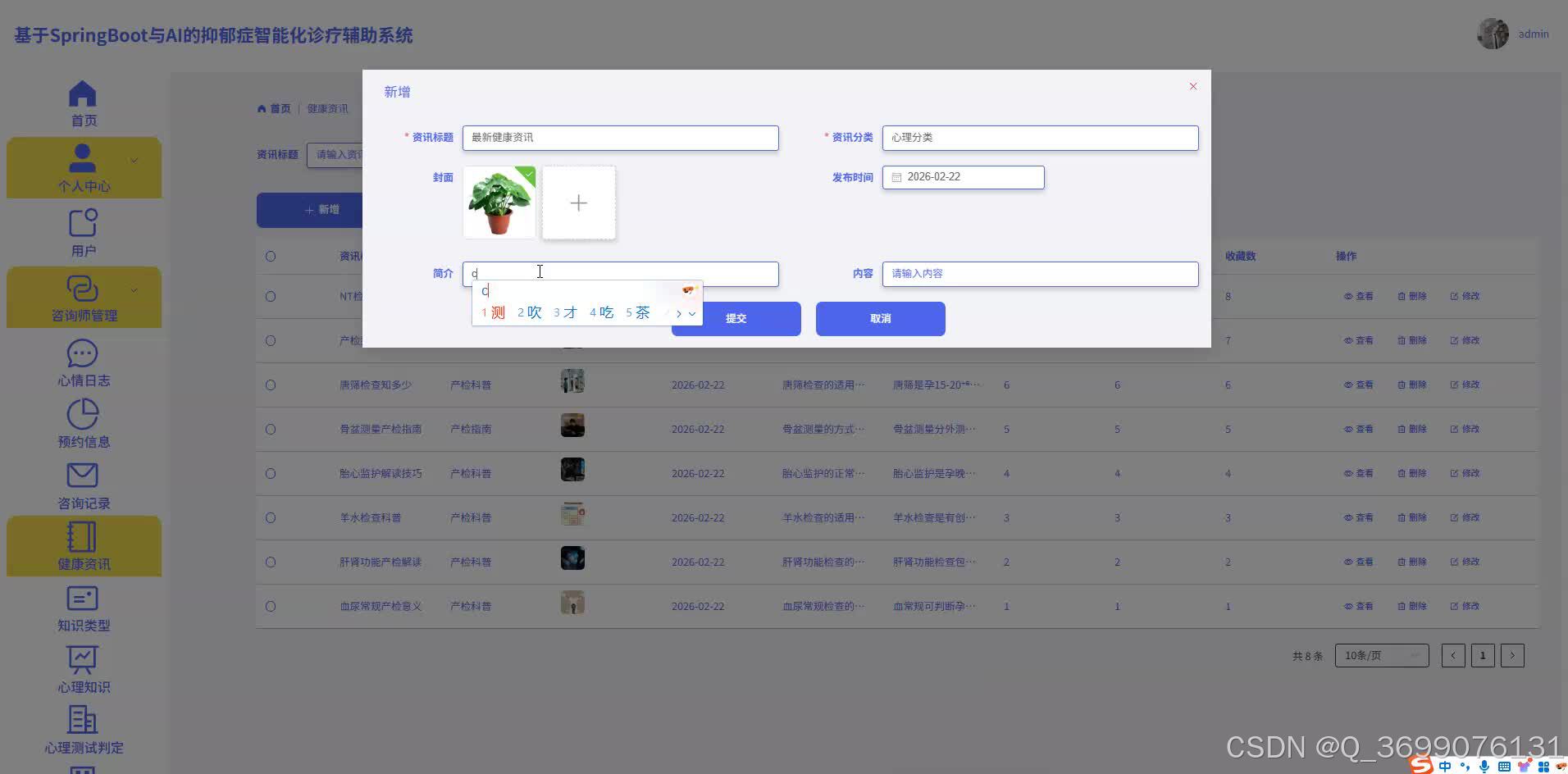
Task: Click the plant cover thumbnail
Action: pos(499,203)
